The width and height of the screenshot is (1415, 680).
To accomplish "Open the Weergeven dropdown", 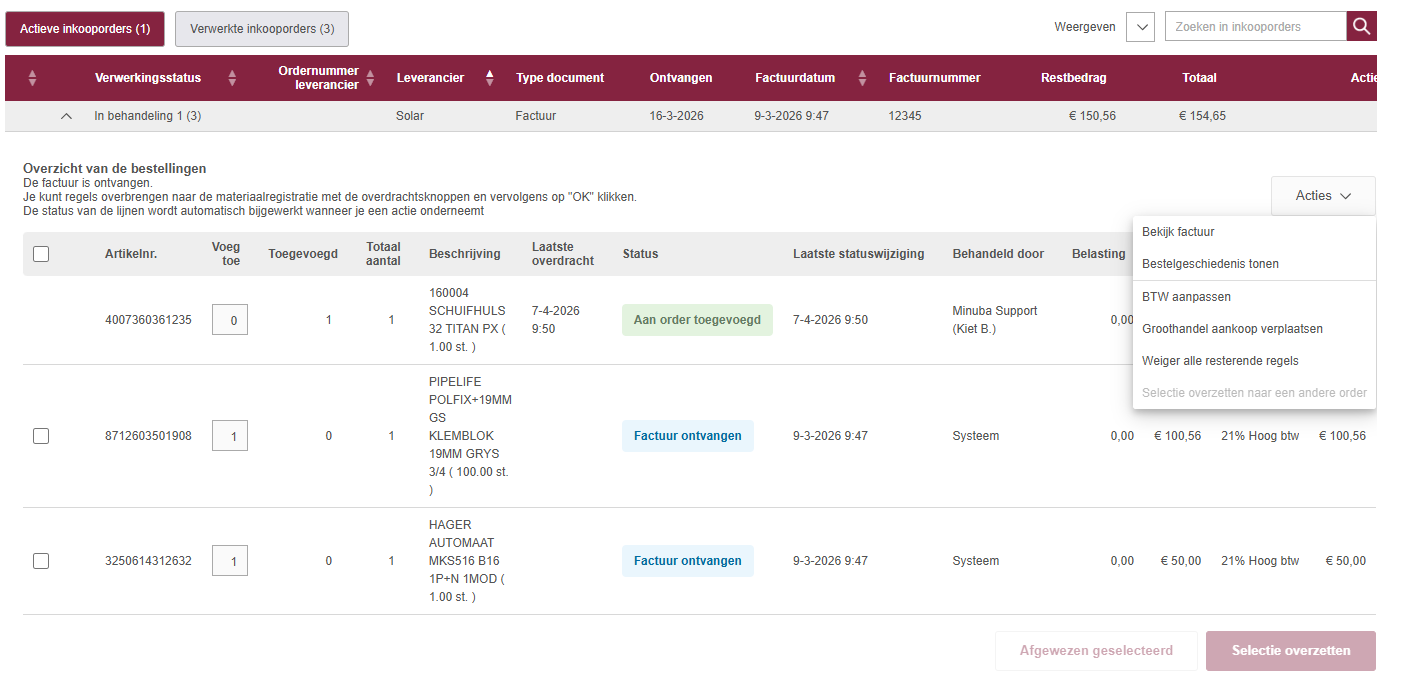I will click(1140, 27).
